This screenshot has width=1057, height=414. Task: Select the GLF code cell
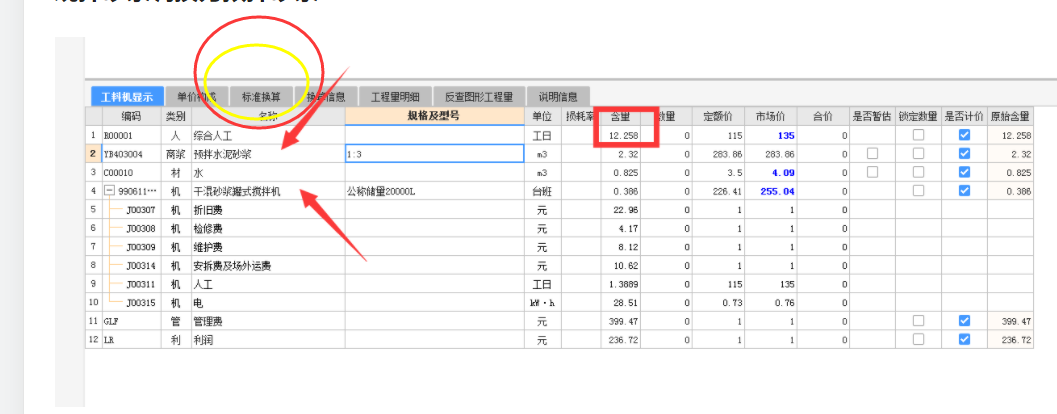pos(131,322)
